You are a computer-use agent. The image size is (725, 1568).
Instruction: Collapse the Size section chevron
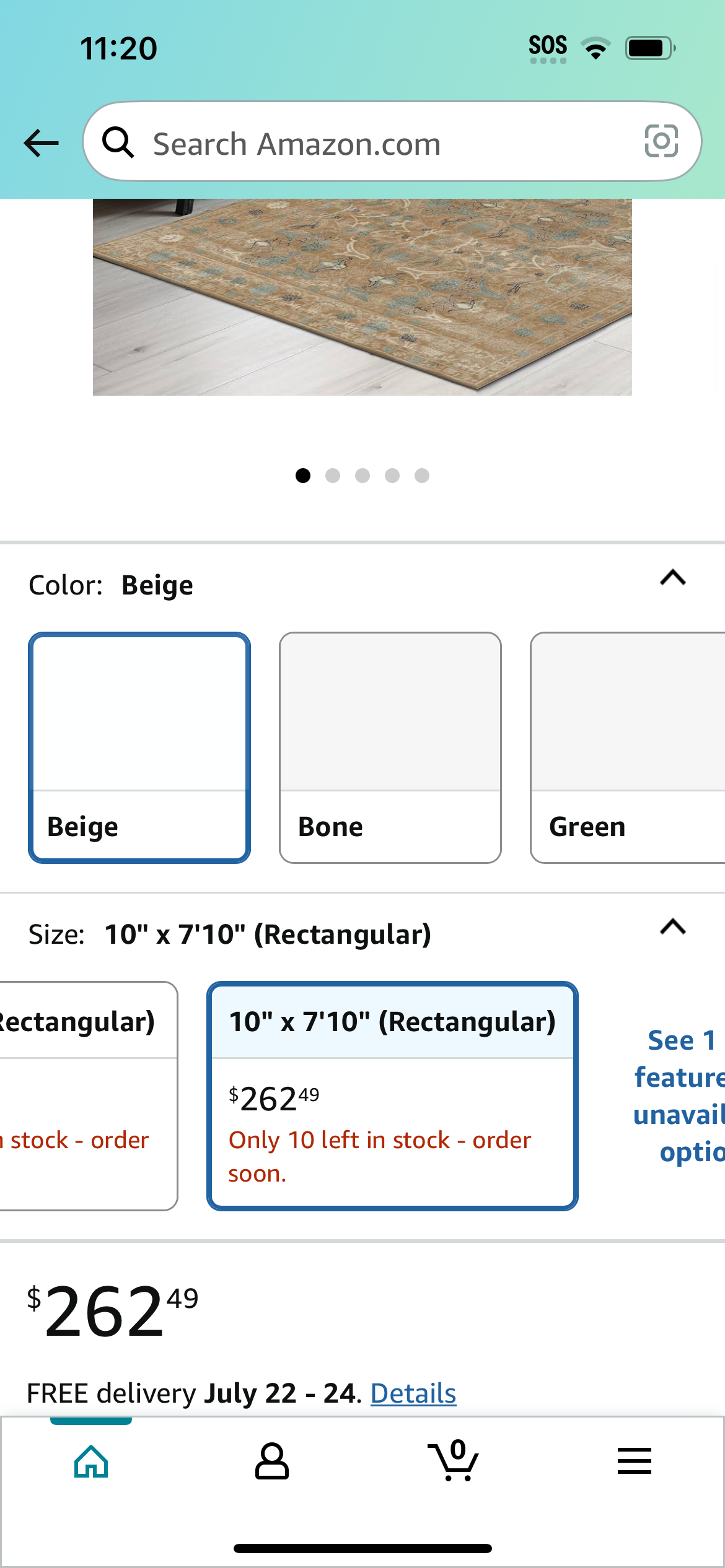point(673,927)
